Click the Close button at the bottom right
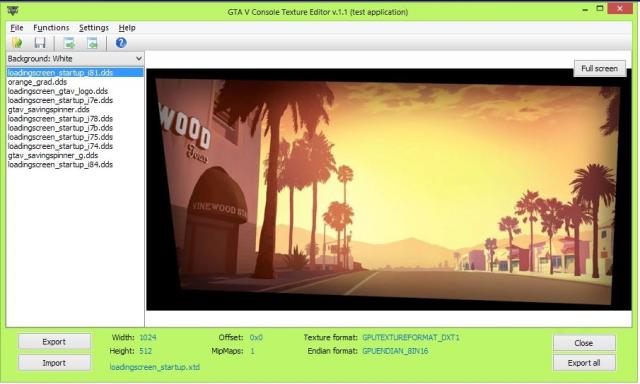This screenshot has width=640, height=384. click(x=584, y=343)
